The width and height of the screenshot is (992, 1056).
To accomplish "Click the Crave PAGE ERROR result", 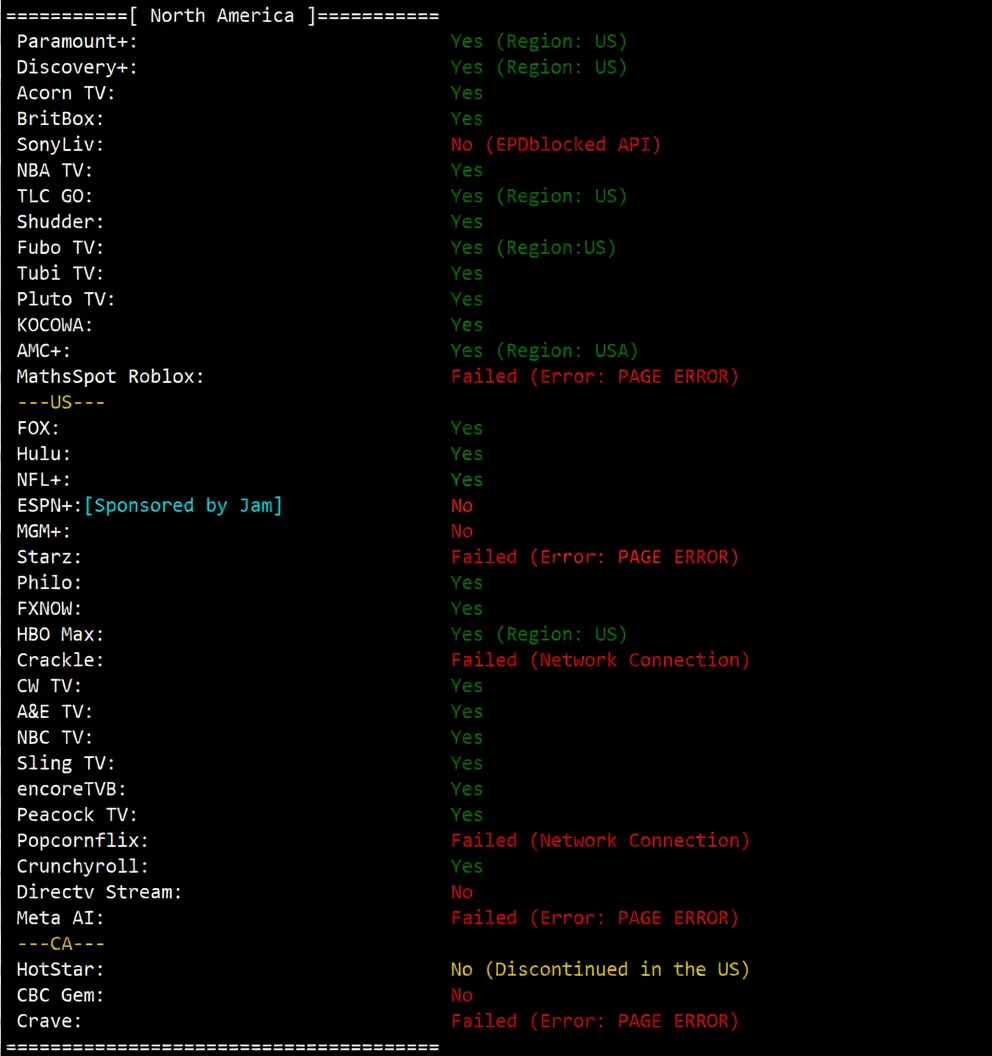I will coord(595,1021).
